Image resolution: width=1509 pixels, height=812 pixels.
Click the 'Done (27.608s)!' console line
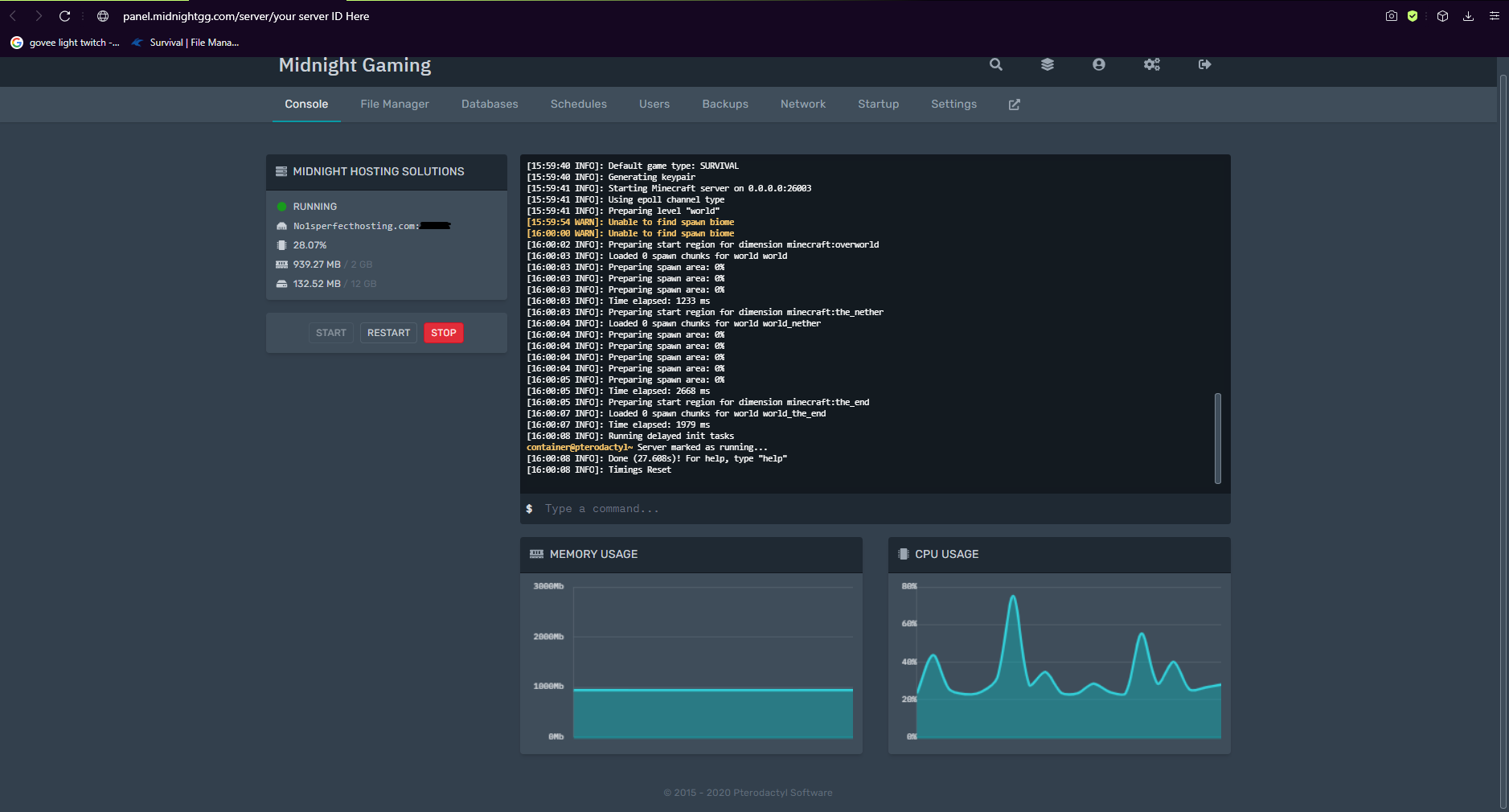(656, 458)
